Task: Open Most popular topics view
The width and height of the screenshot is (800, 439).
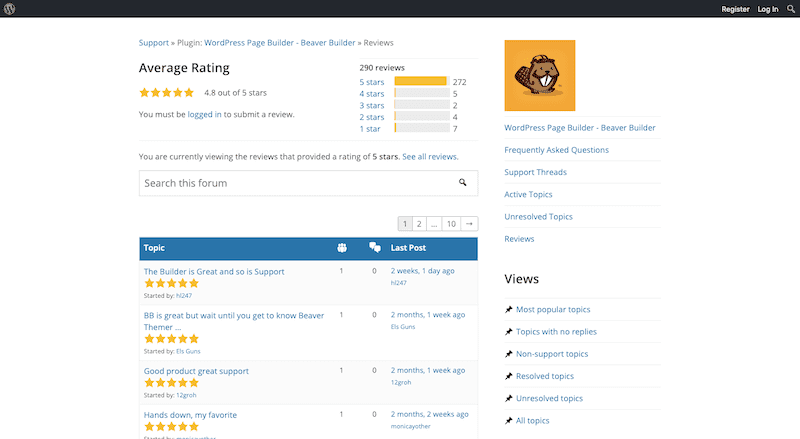Action: click(x=553, y=309)
